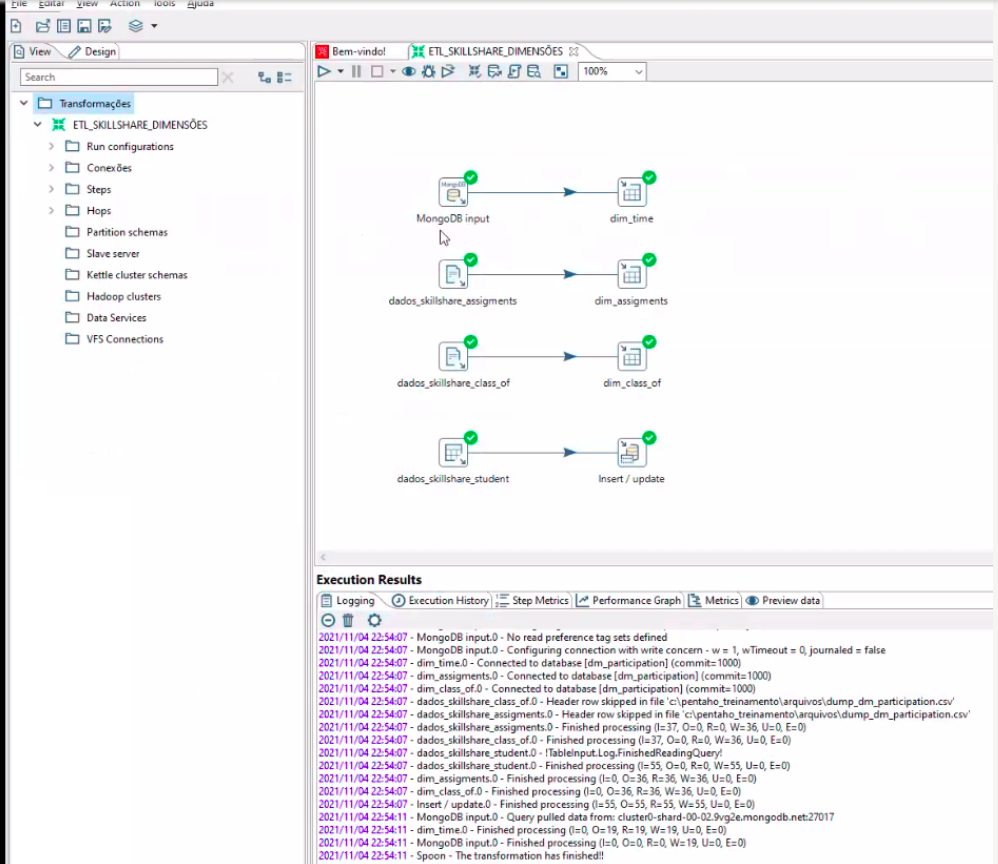This screenshot has width=998, height=864.
Task: Click the perspectives layers icon
Action: coord(136,26)
